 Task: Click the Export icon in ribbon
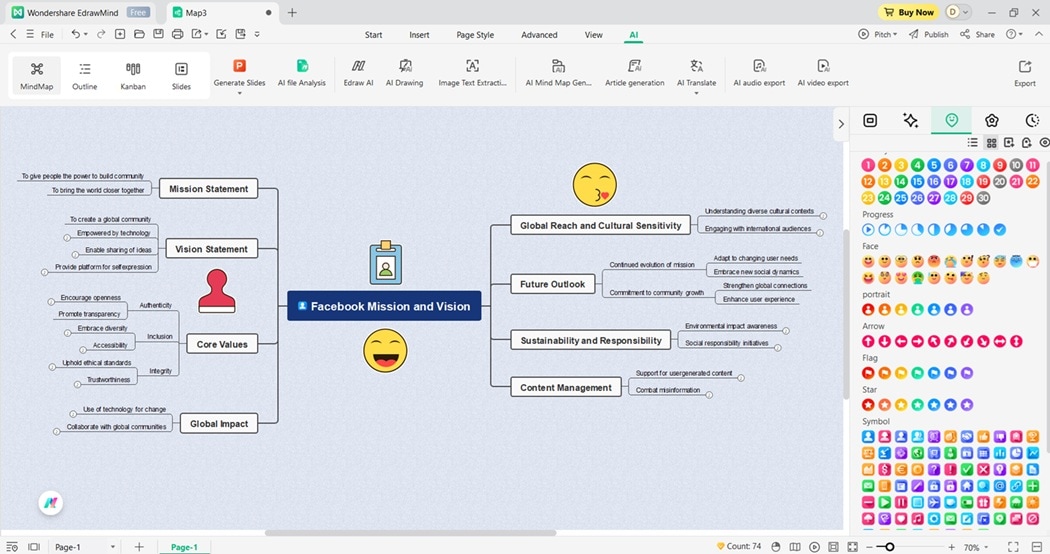pyautogui.click(x=1025, y=66)
